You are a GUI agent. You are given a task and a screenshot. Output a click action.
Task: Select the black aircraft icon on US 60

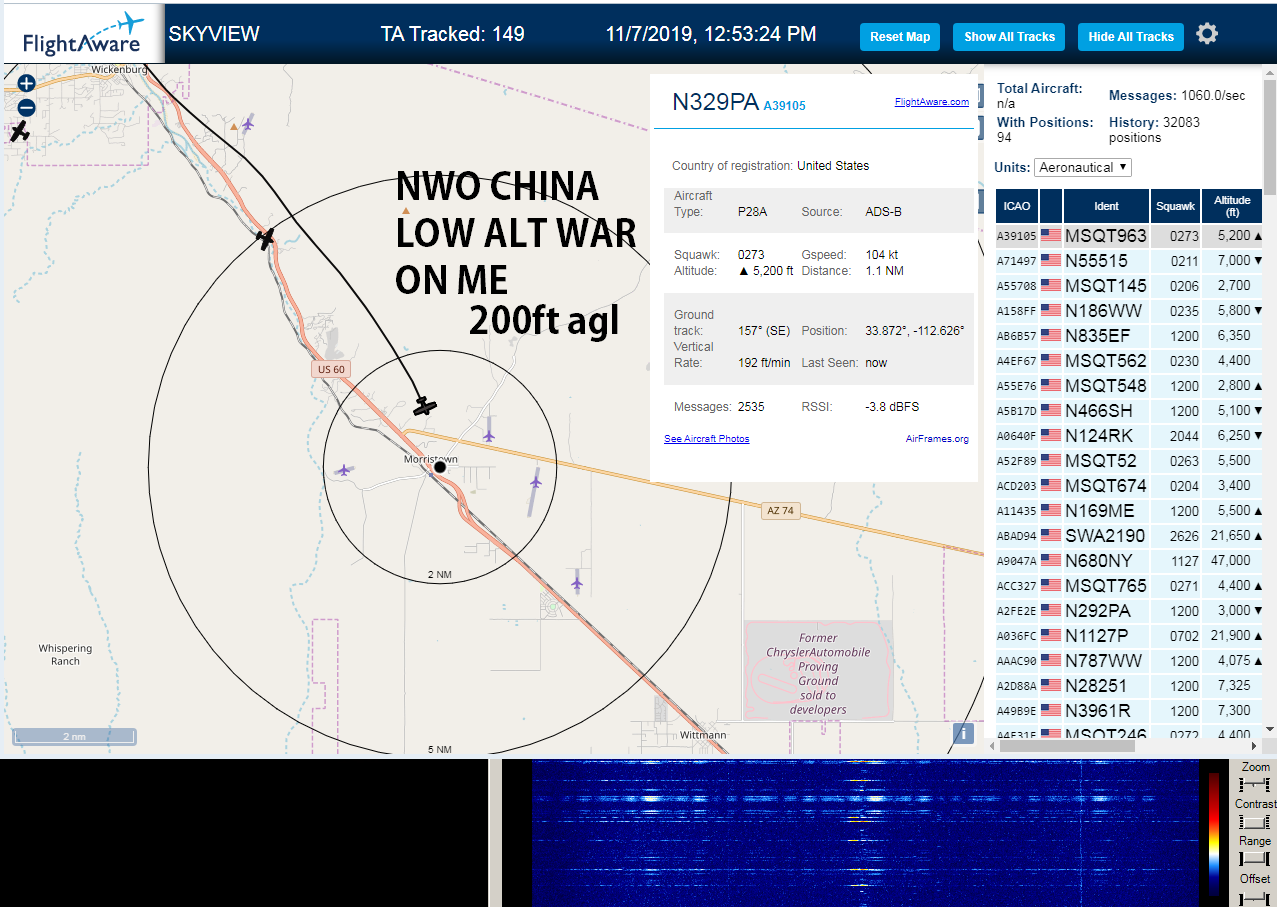click(x=265, y=238)
